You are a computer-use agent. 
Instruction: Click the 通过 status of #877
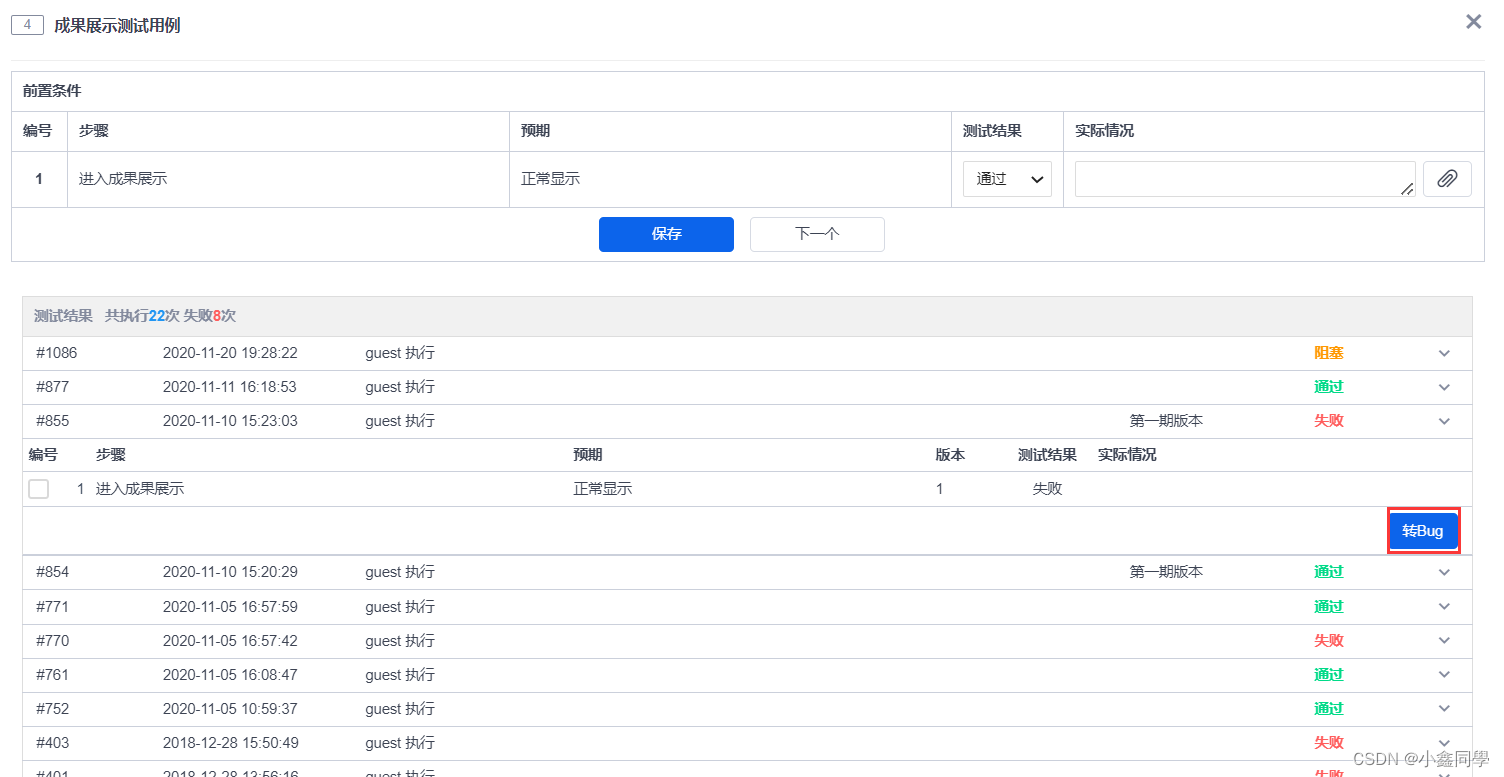point(1329,387)
